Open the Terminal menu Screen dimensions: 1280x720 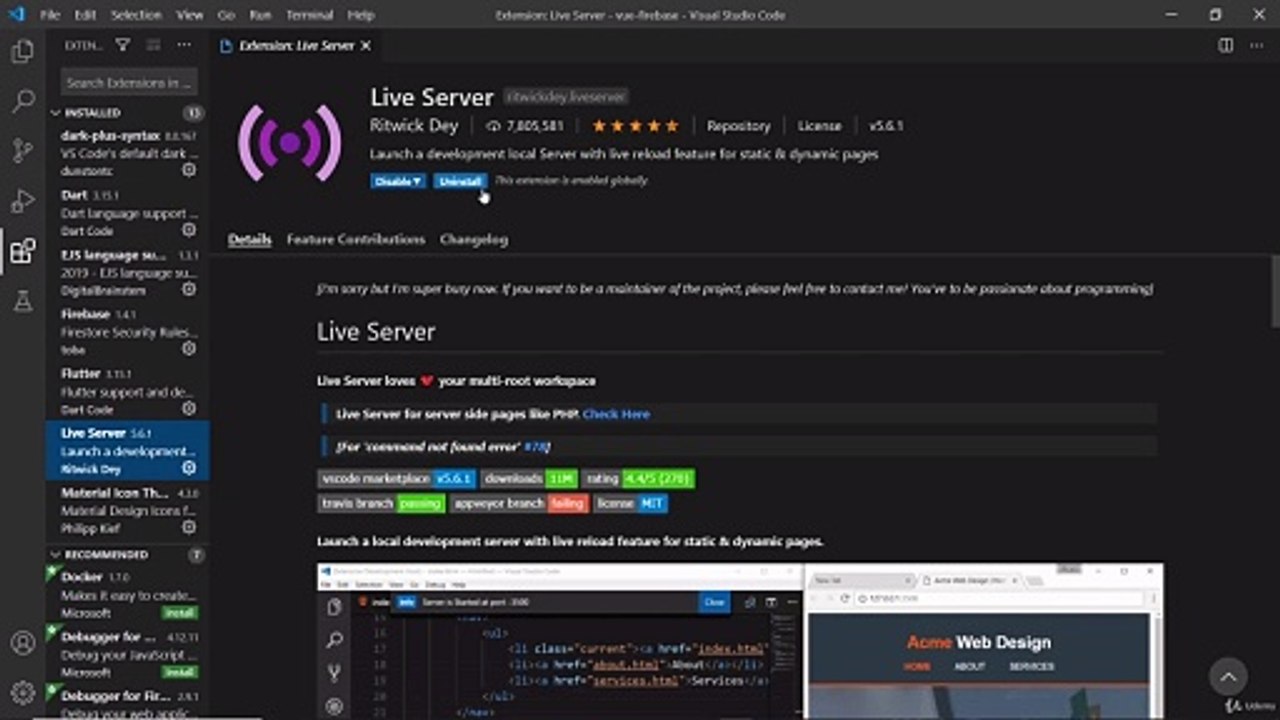(310, 15)
